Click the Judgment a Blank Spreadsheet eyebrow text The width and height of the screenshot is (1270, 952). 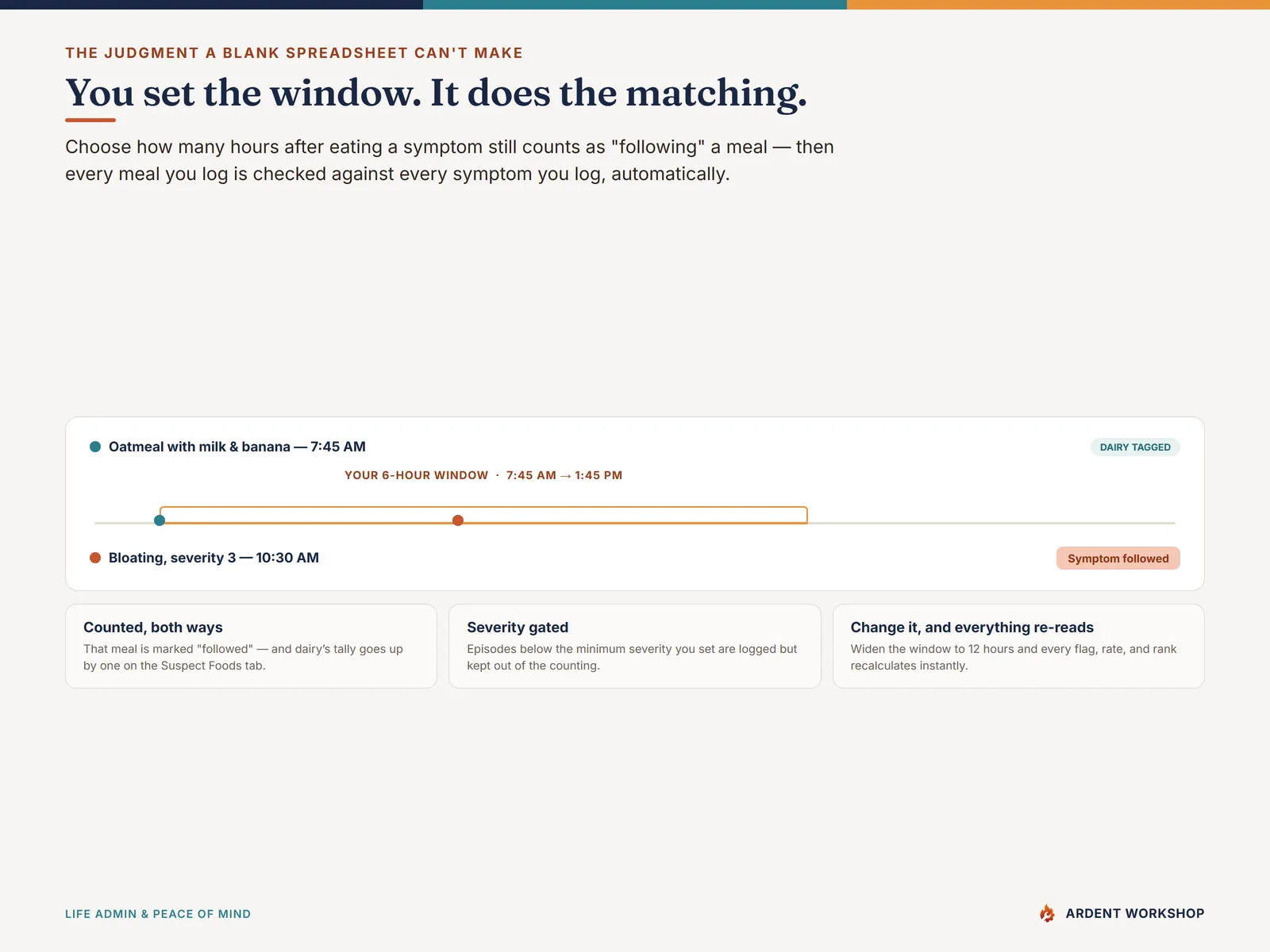pyautogui.click(x=294, y=53)
